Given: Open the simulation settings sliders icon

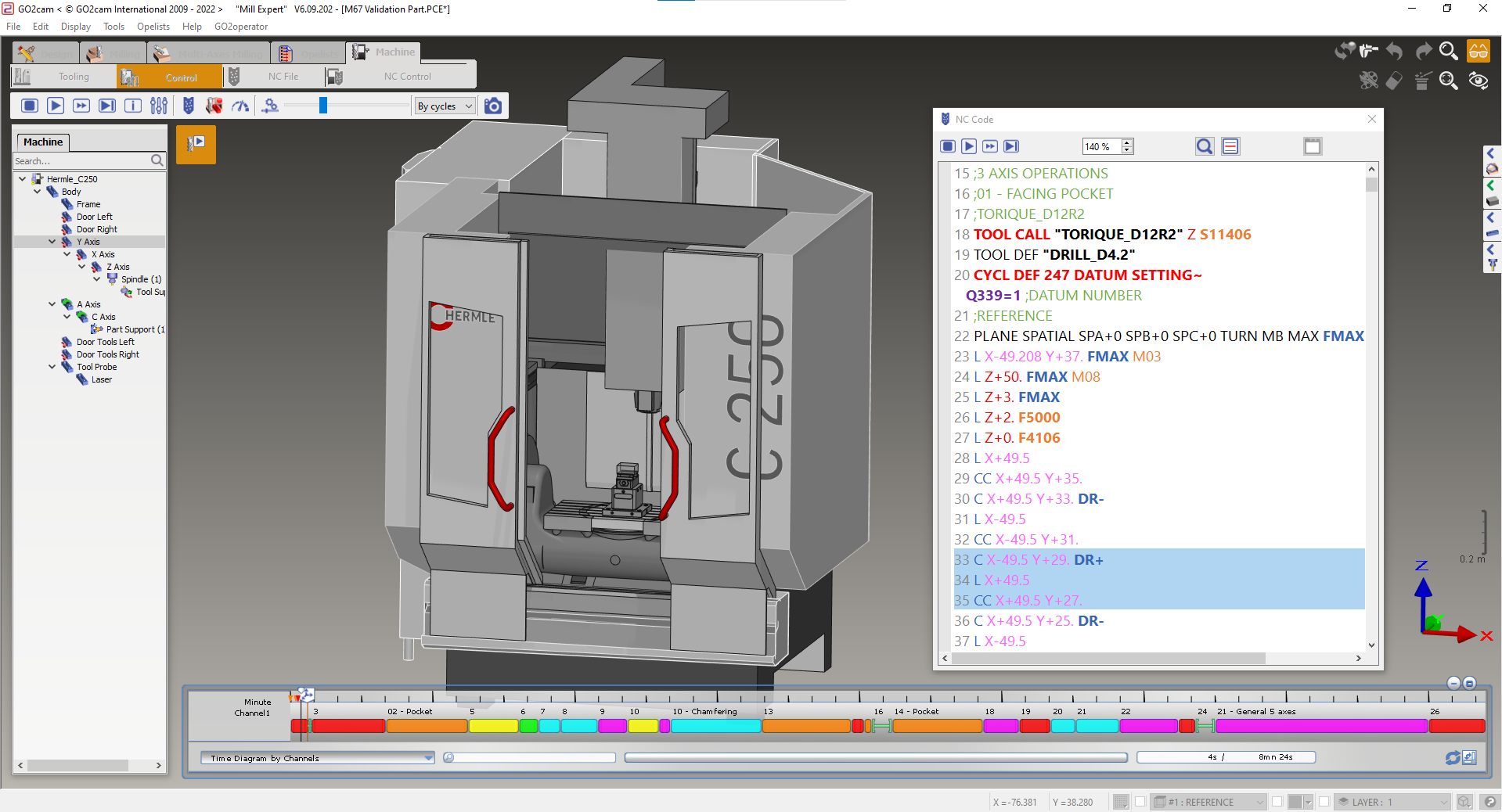Looking at the screenshot, I should (x=159, y=106).
